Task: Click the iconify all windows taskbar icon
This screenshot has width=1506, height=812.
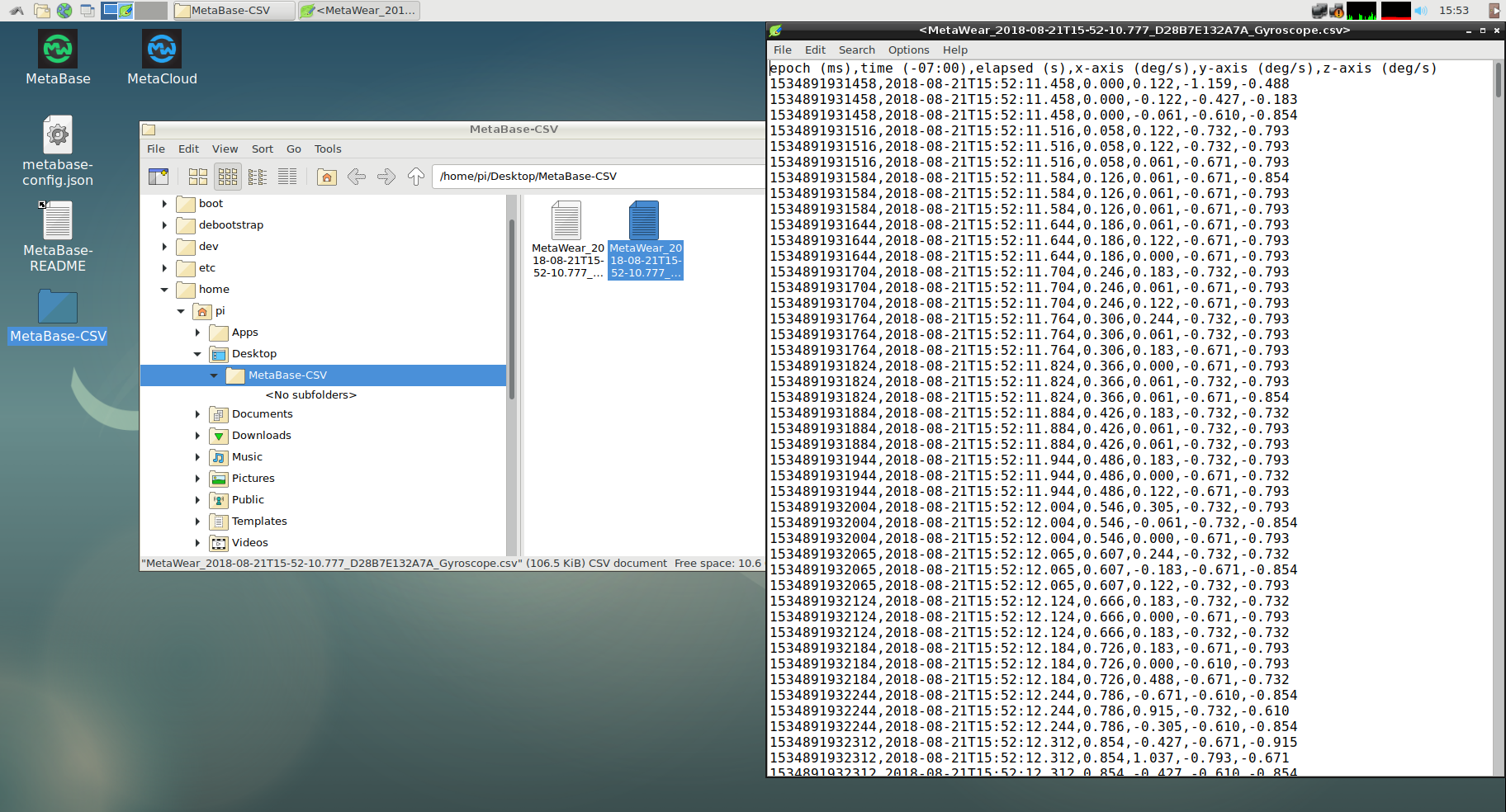Action: 87,11
